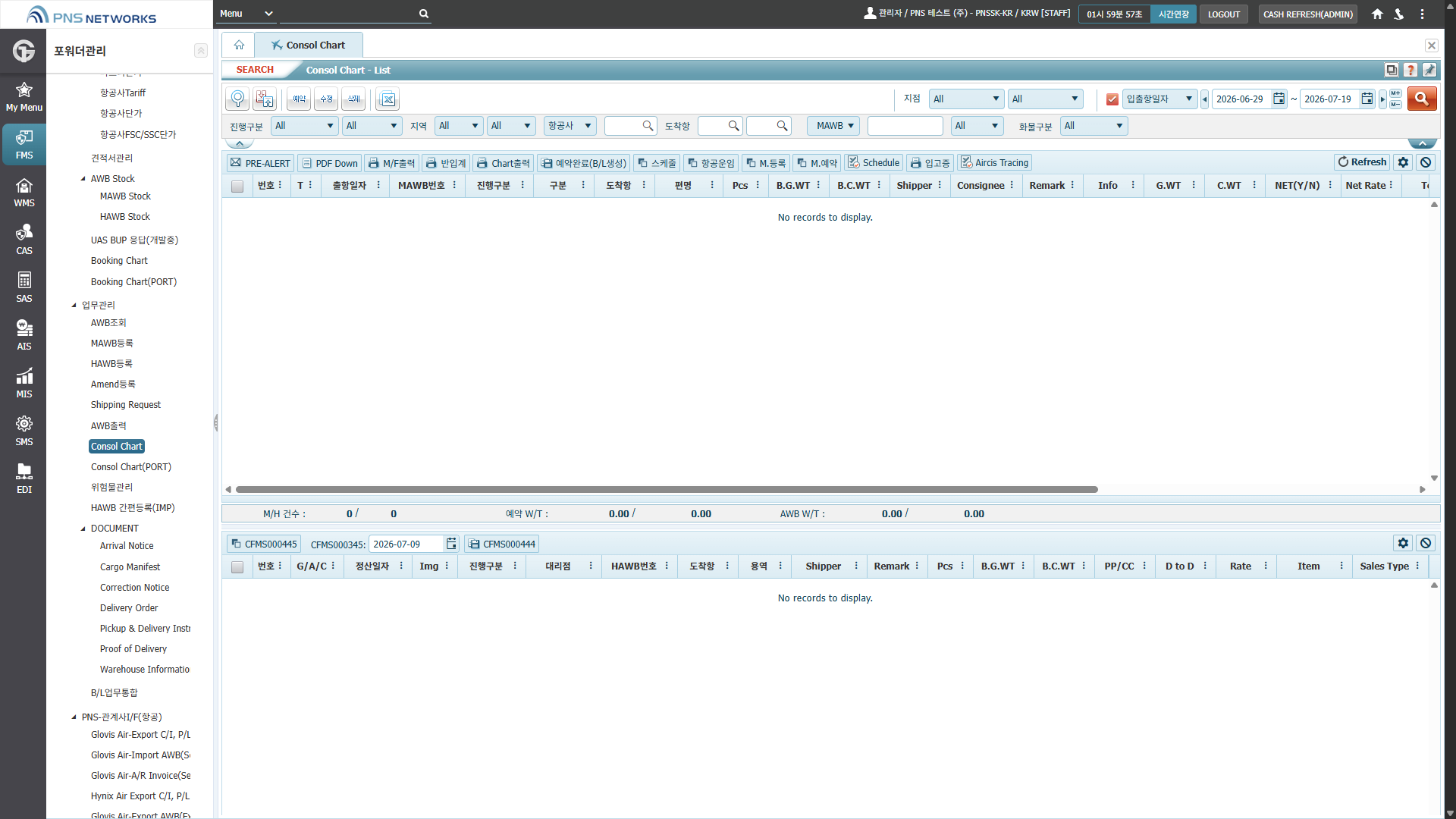Image resolution: width=1456 pixels, height=819 pixels.
Task: Check the select-all box in lower grid header
Action: pyautogui.click(x=237, y=566)
